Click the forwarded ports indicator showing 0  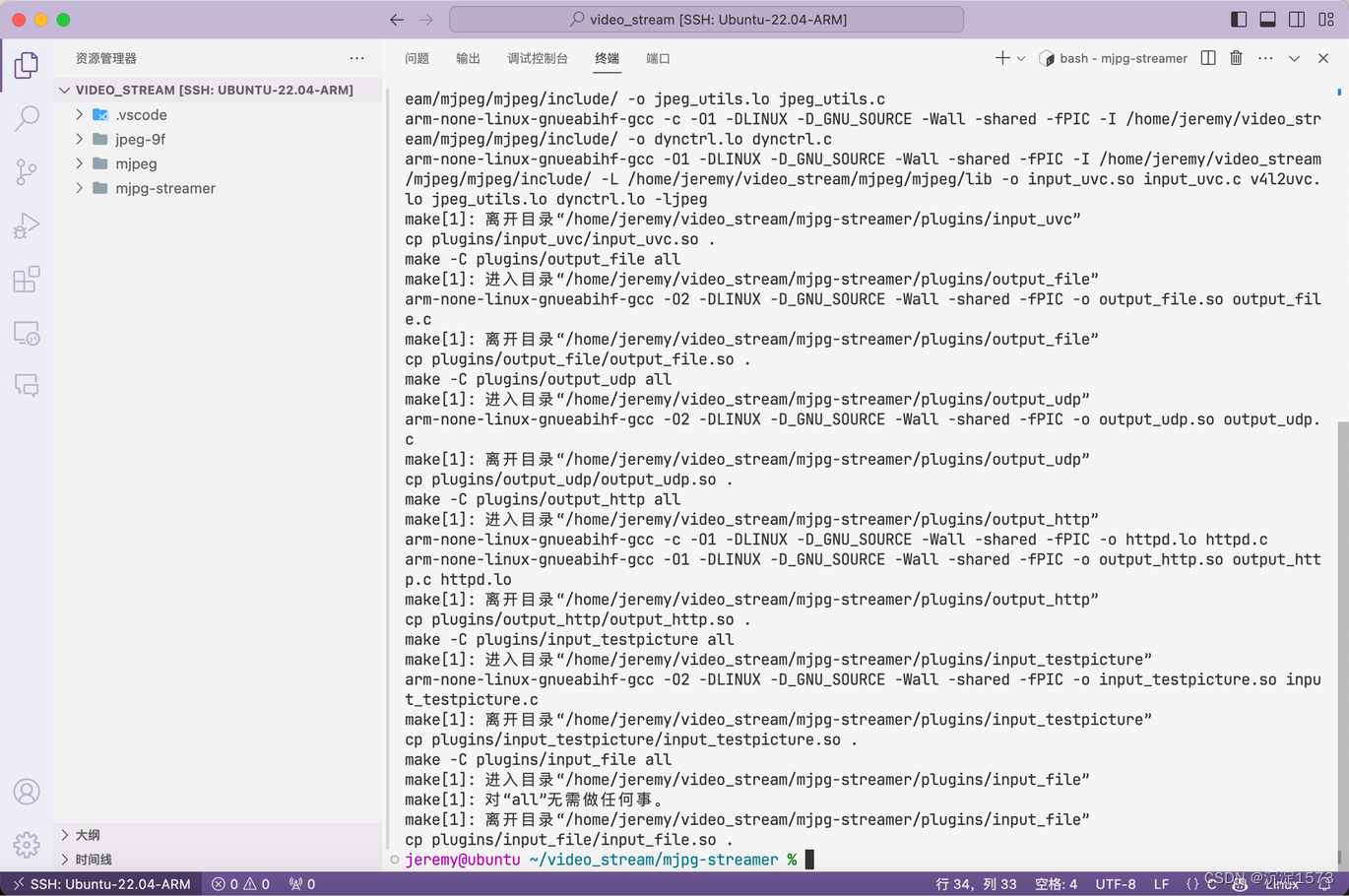click(x=302, y=884)
